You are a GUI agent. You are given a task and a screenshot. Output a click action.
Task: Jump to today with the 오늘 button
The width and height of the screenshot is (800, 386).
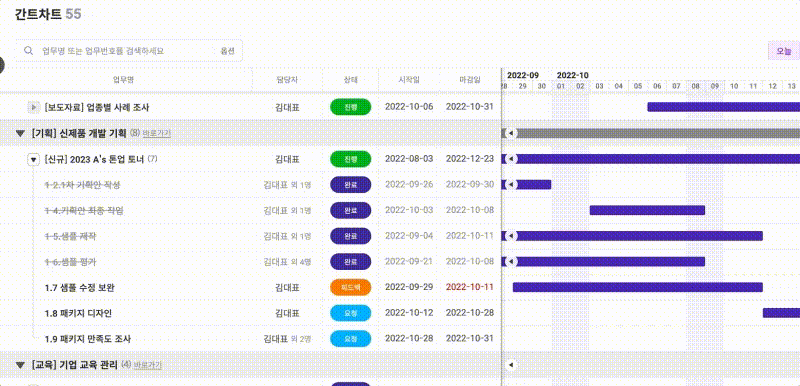point(784,51)
